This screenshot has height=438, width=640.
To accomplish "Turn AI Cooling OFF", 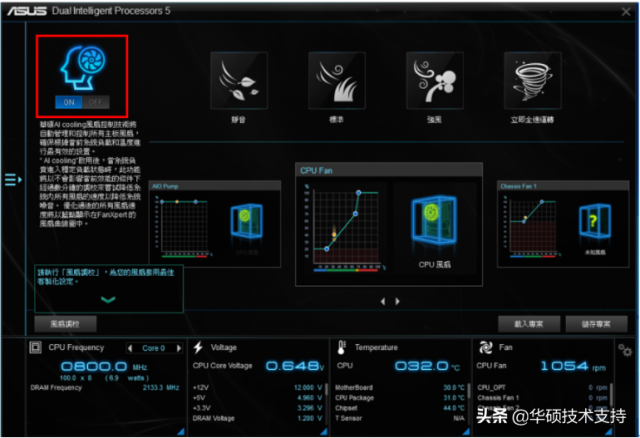I will click(96, 102).
